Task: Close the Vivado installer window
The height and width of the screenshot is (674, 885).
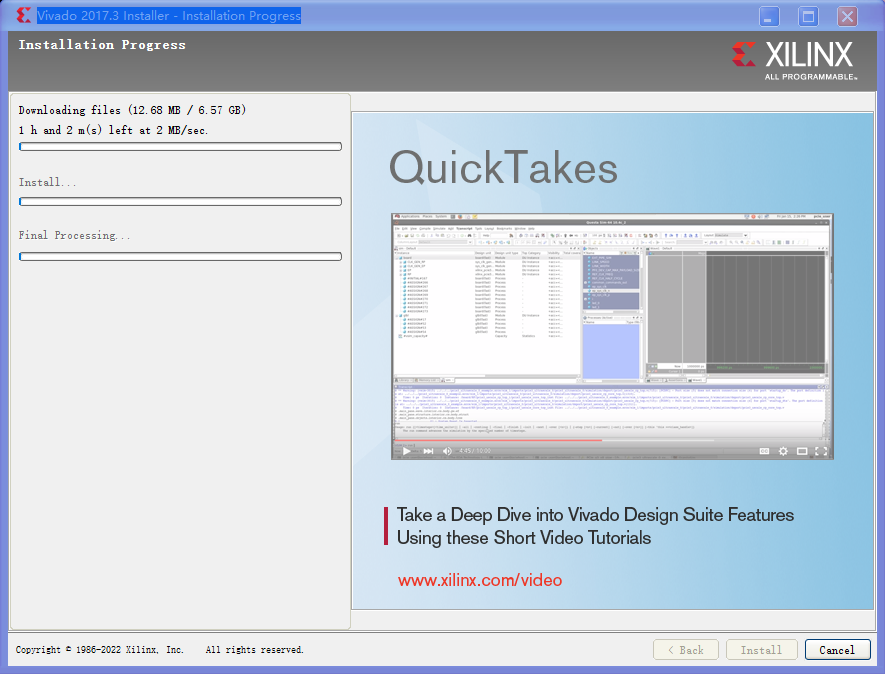Action: 847,16
